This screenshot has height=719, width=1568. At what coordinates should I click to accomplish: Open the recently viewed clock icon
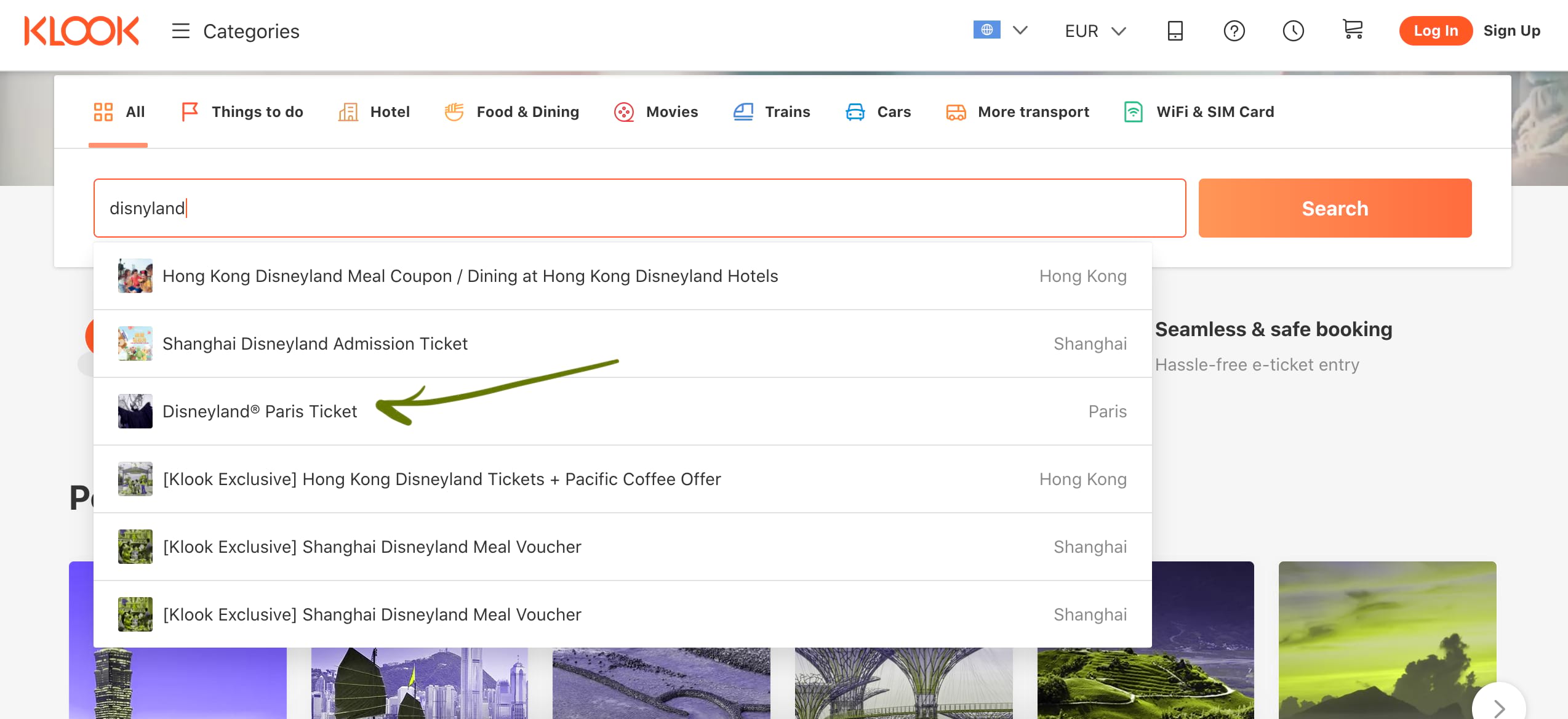point(1294,31)
